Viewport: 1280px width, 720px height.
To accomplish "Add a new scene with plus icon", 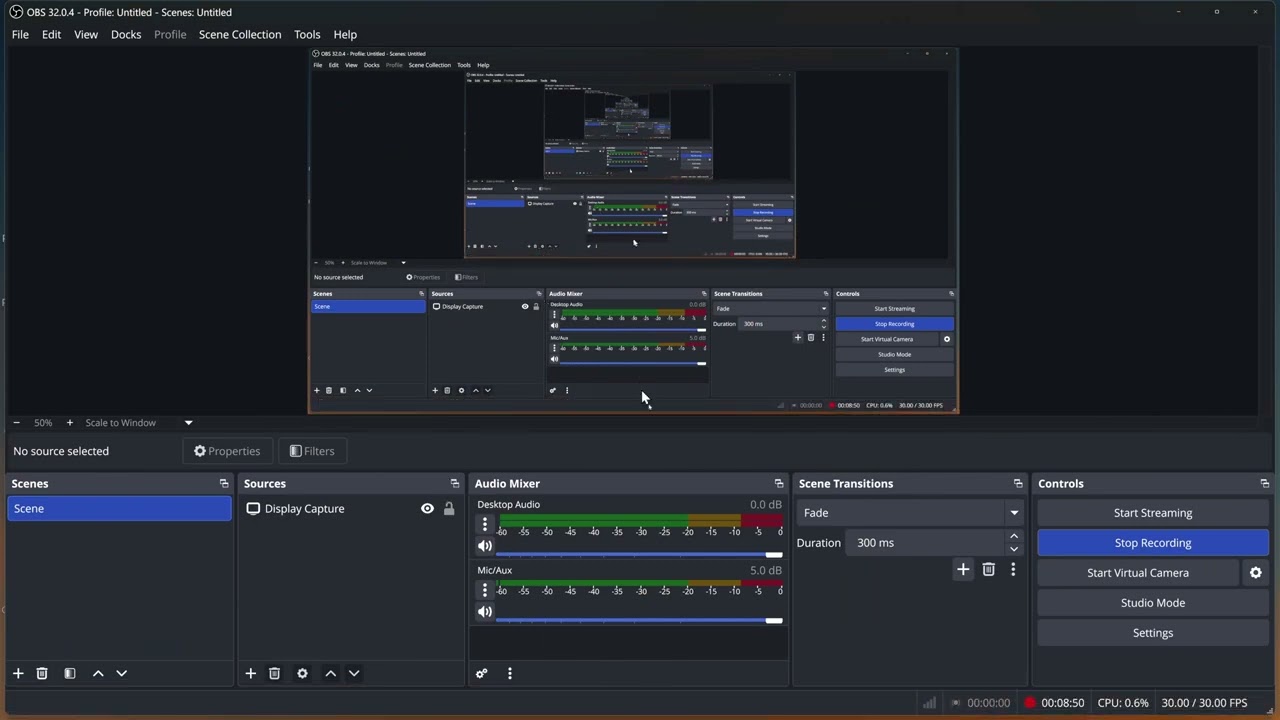I will point(18,673).
